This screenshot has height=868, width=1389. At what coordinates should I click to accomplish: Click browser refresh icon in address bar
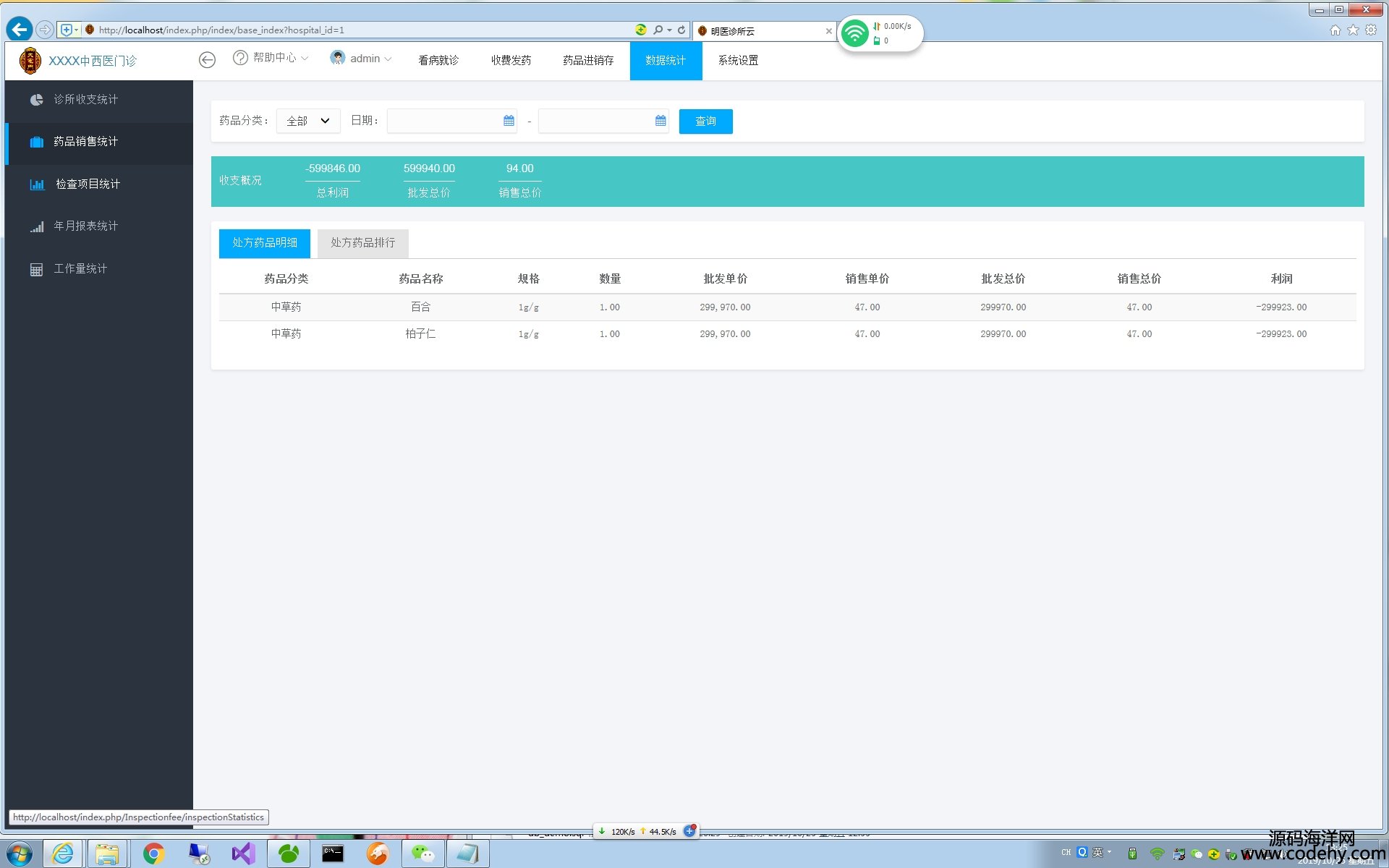(x=681, y=30)
